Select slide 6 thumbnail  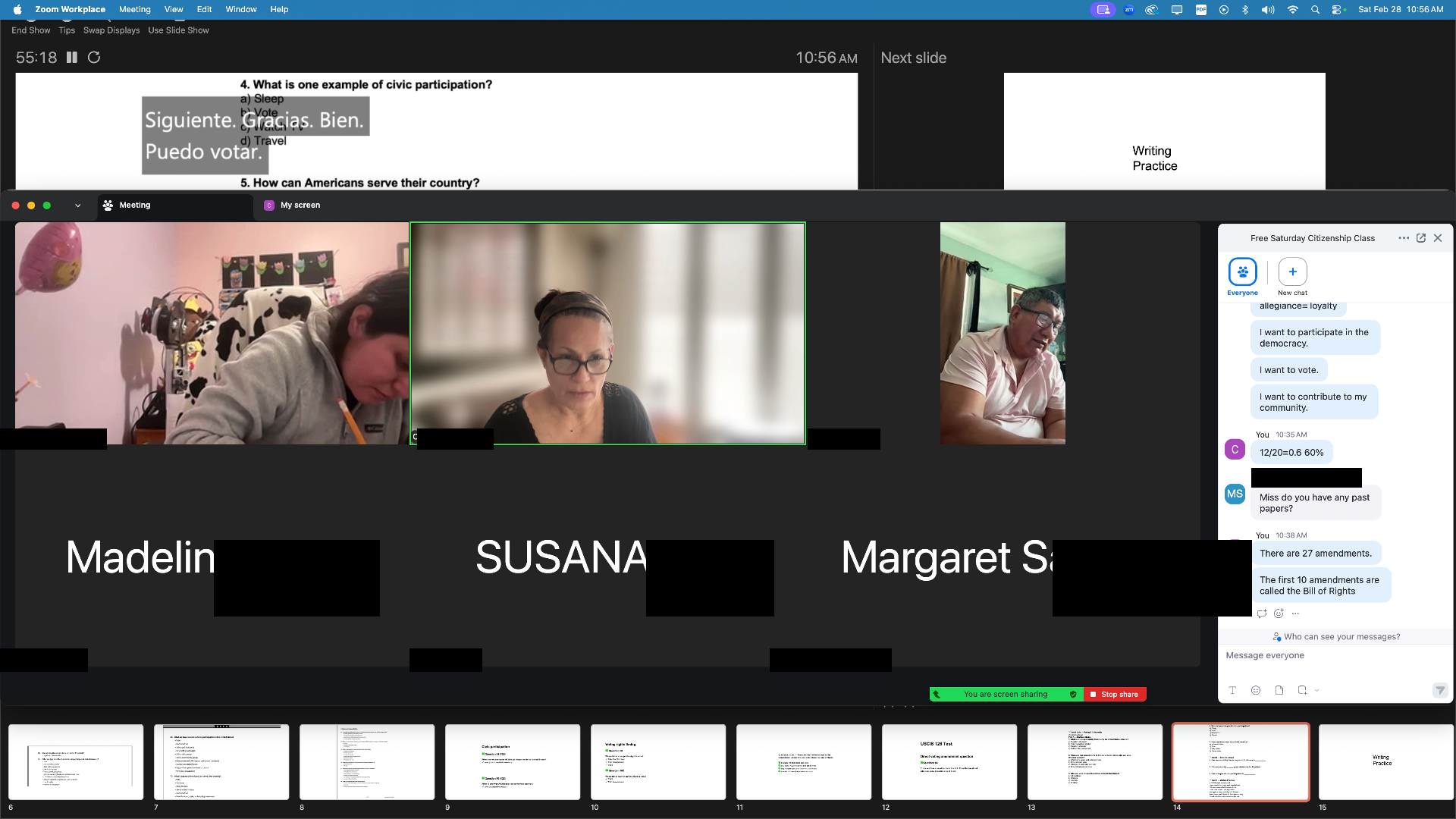click(76, 762)
